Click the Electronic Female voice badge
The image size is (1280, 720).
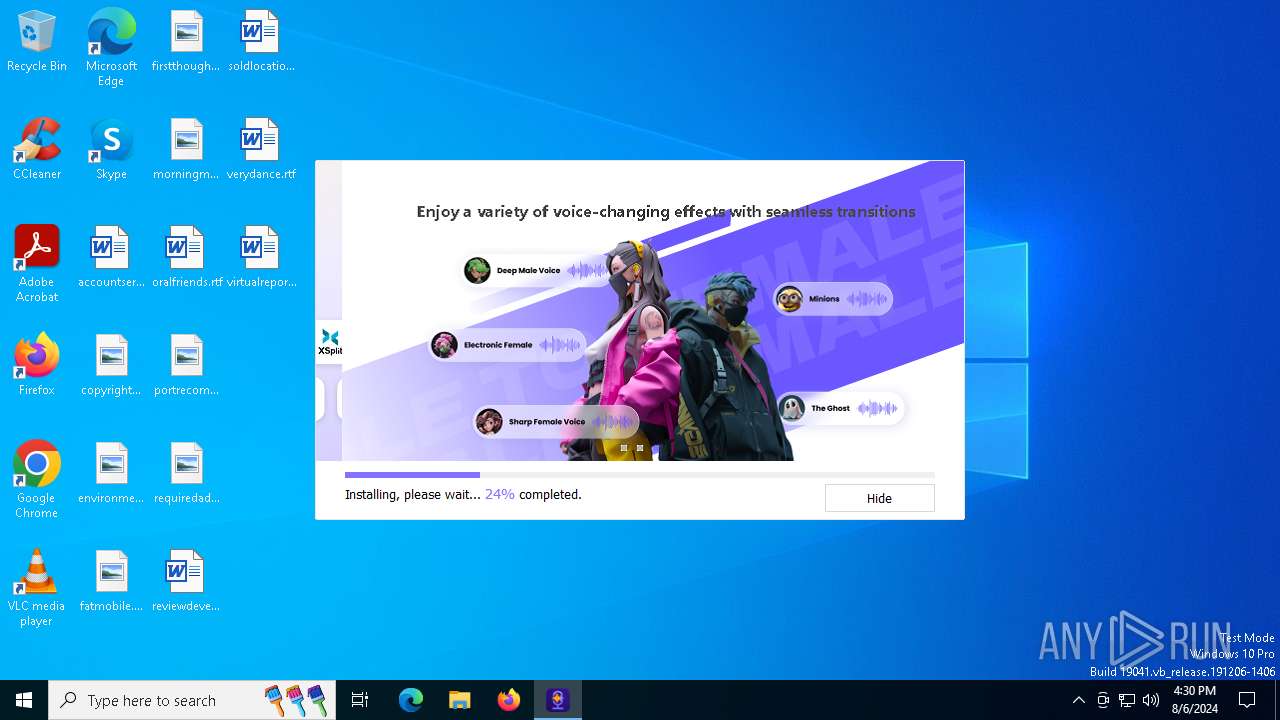click(x=506, y=345)
